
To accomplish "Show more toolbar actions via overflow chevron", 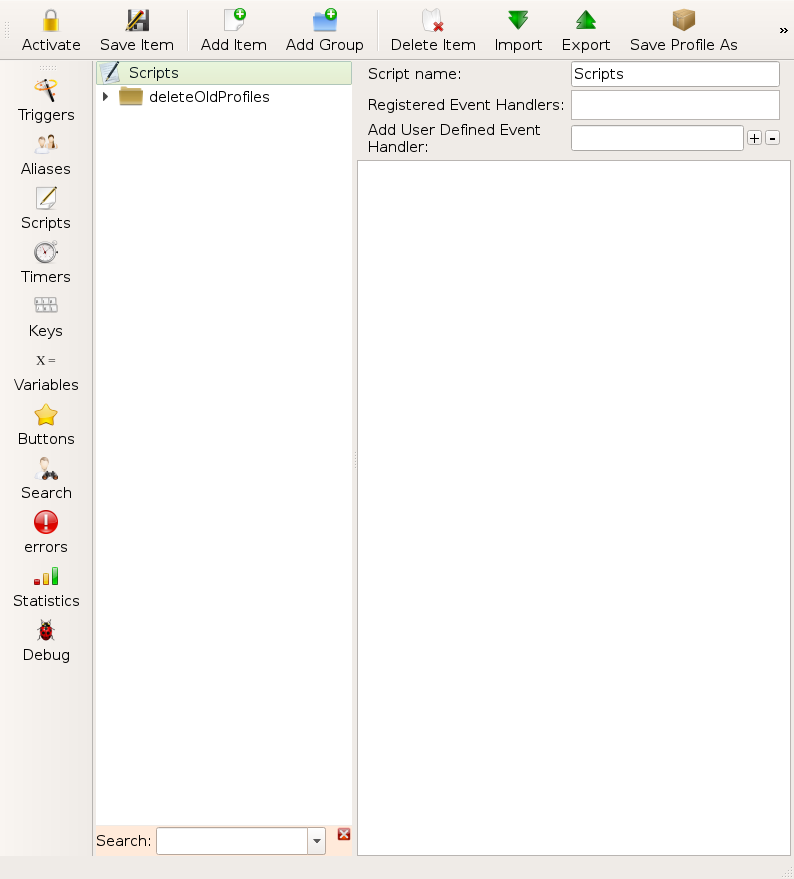I will [783, 30].
